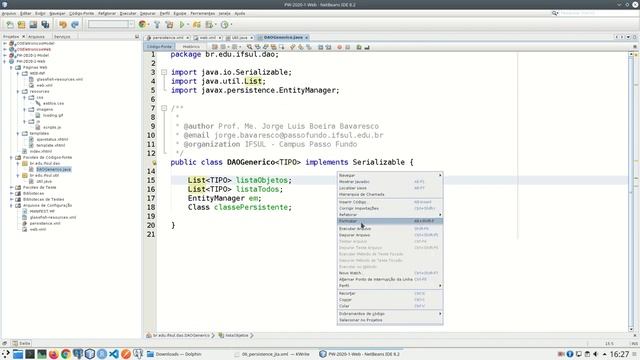Click the search magnifier icon at top right
Viewport: 640px width, 360px height.
555,13
